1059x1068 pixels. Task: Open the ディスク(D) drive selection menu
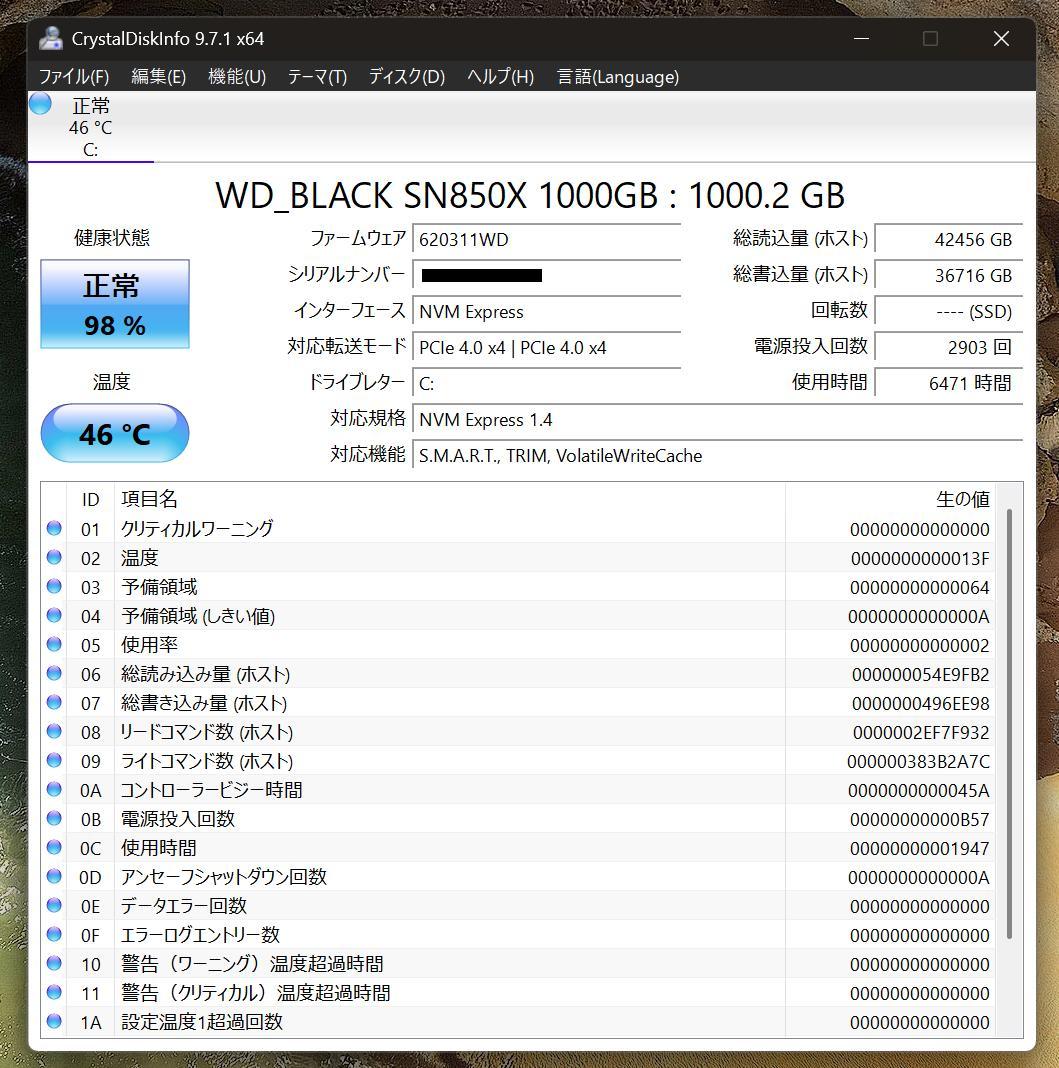(404, 76)
